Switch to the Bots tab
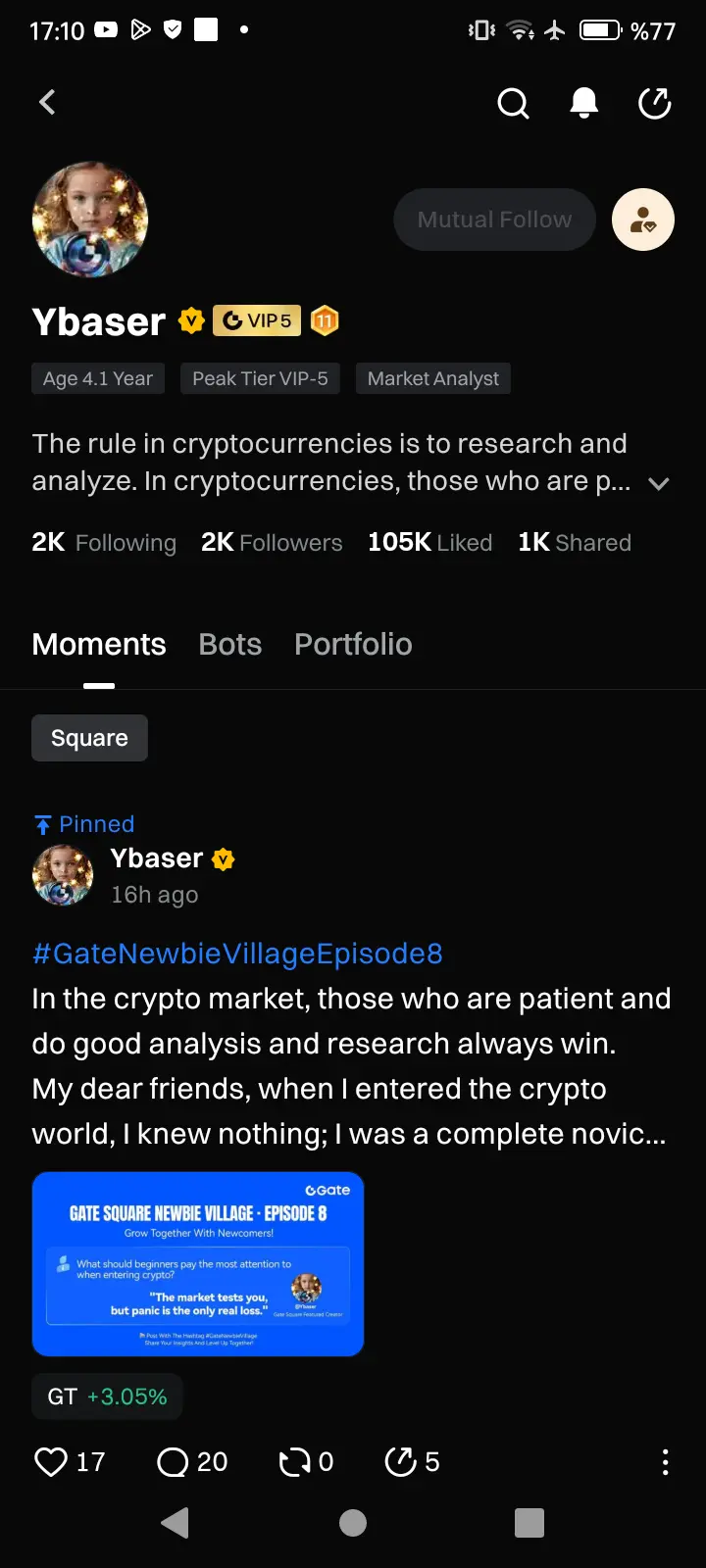This screenshot has height=1568, width=706. click(229, 644)
